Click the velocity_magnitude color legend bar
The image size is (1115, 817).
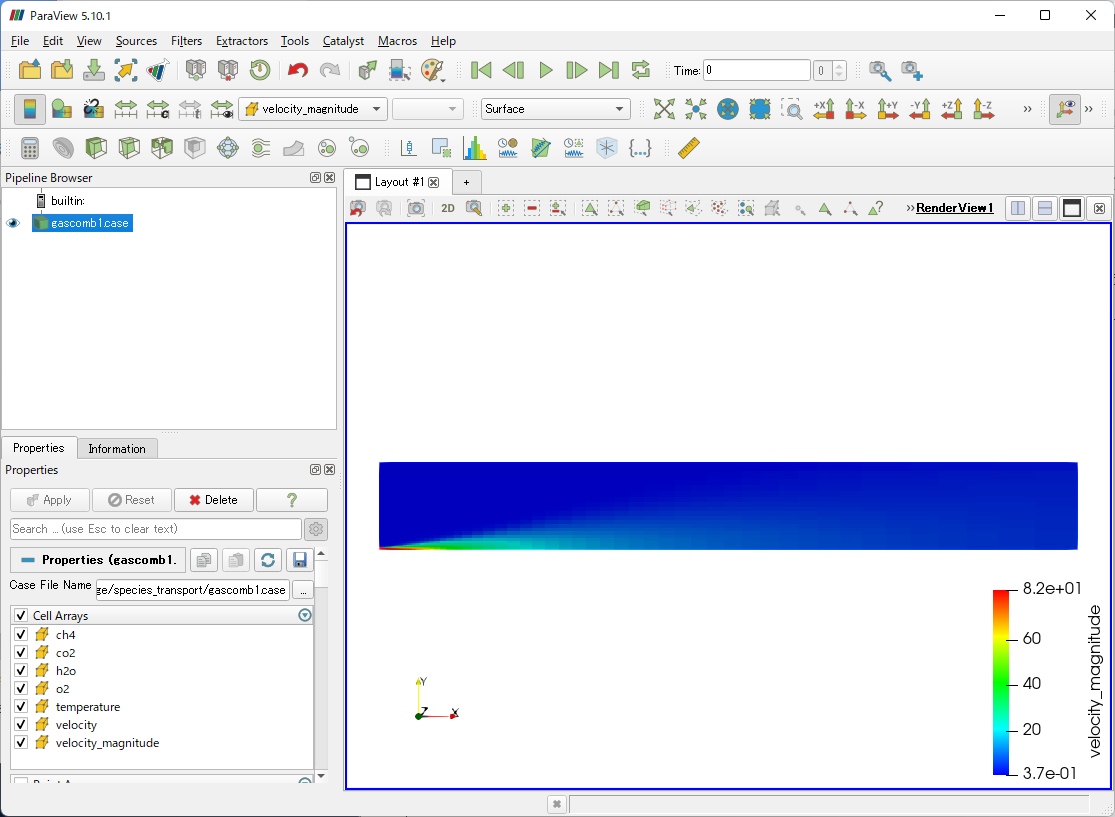pyautogui.click(x=1001, y=682)
